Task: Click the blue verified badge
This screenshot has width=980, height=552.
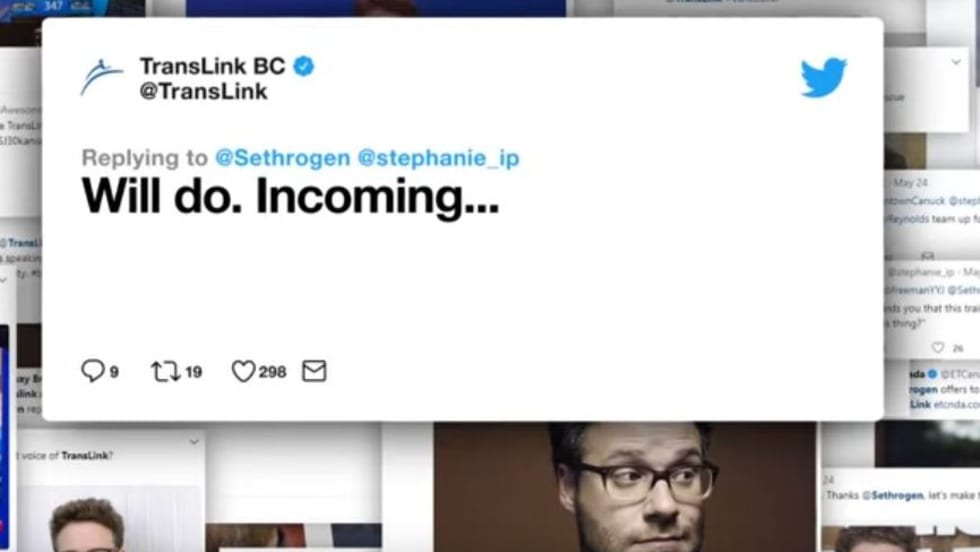Action: [304, 66]
